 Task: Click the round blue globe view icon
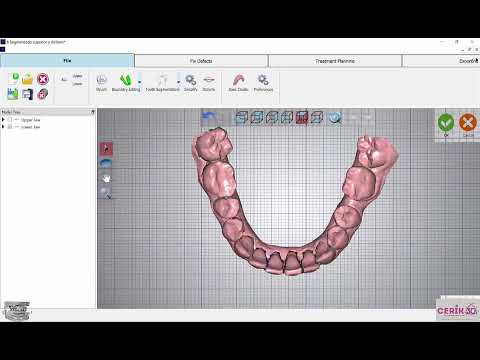[x=334, y=117]
